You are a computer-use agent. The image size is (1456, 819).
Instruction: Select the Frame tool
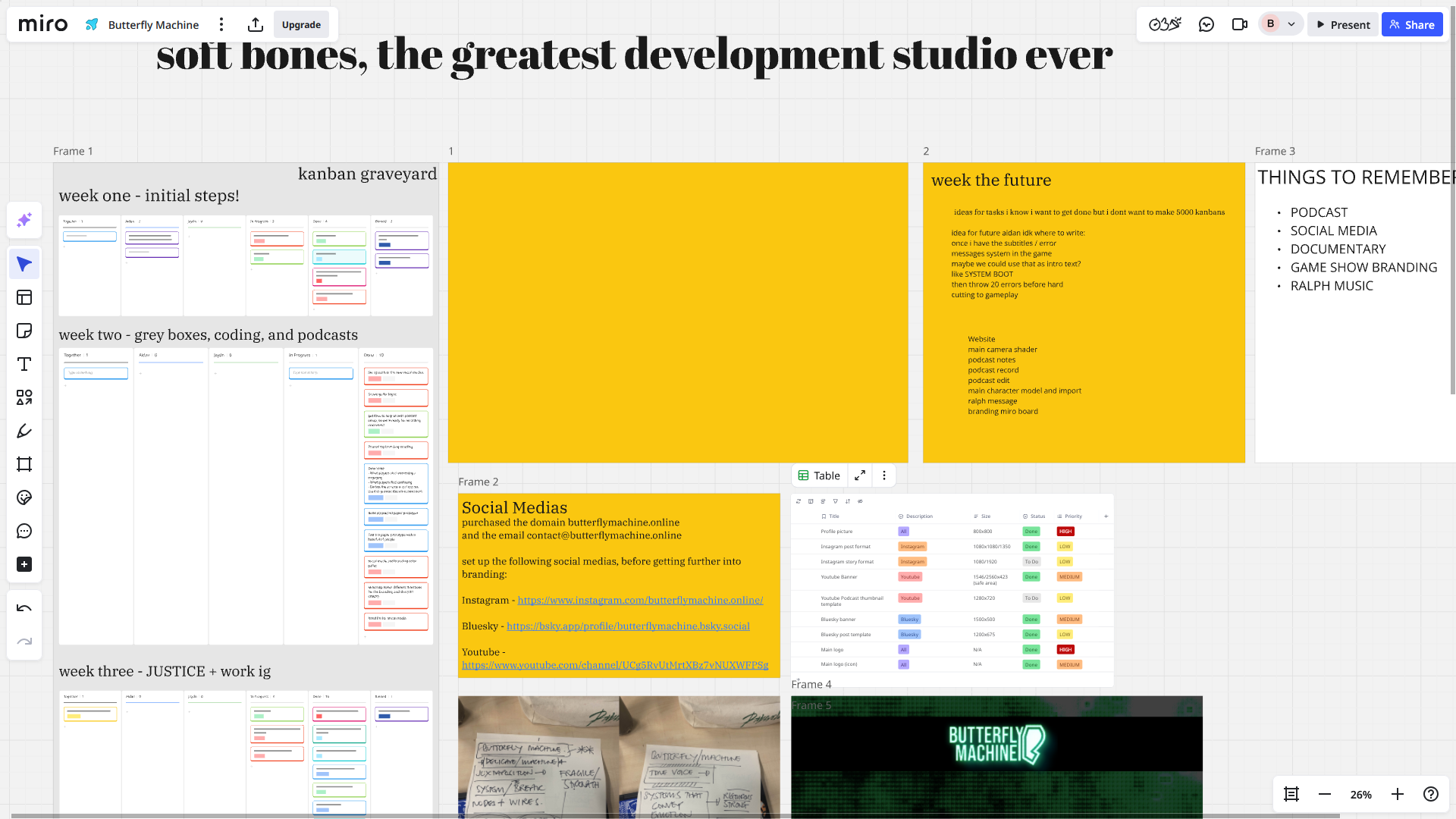click(x=24, y=464)
